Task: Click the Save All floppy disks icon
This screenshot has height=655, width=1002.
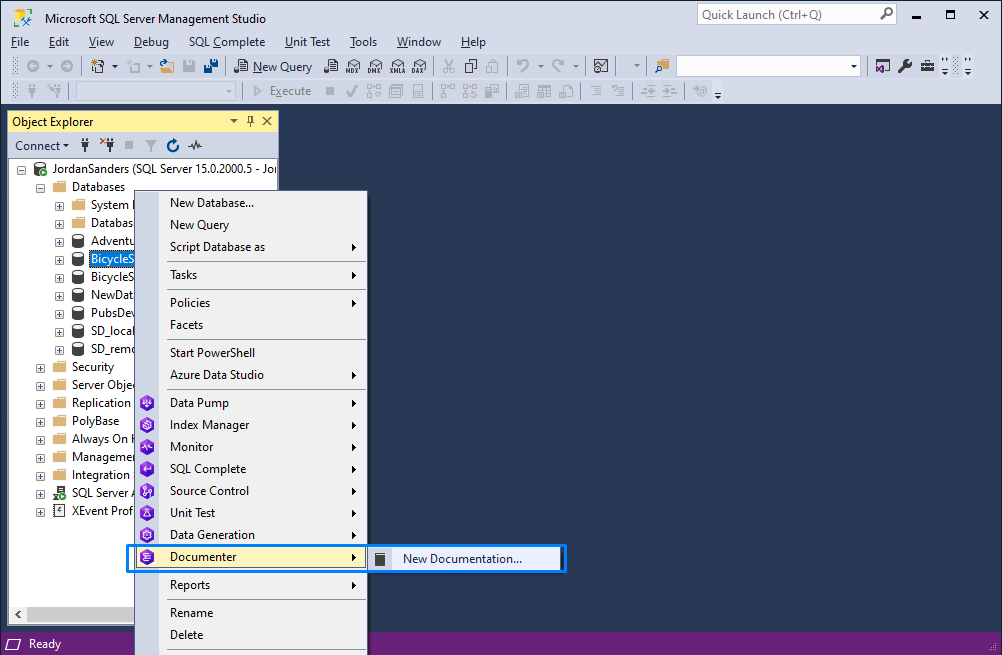Action: click(x=211, y=66)
